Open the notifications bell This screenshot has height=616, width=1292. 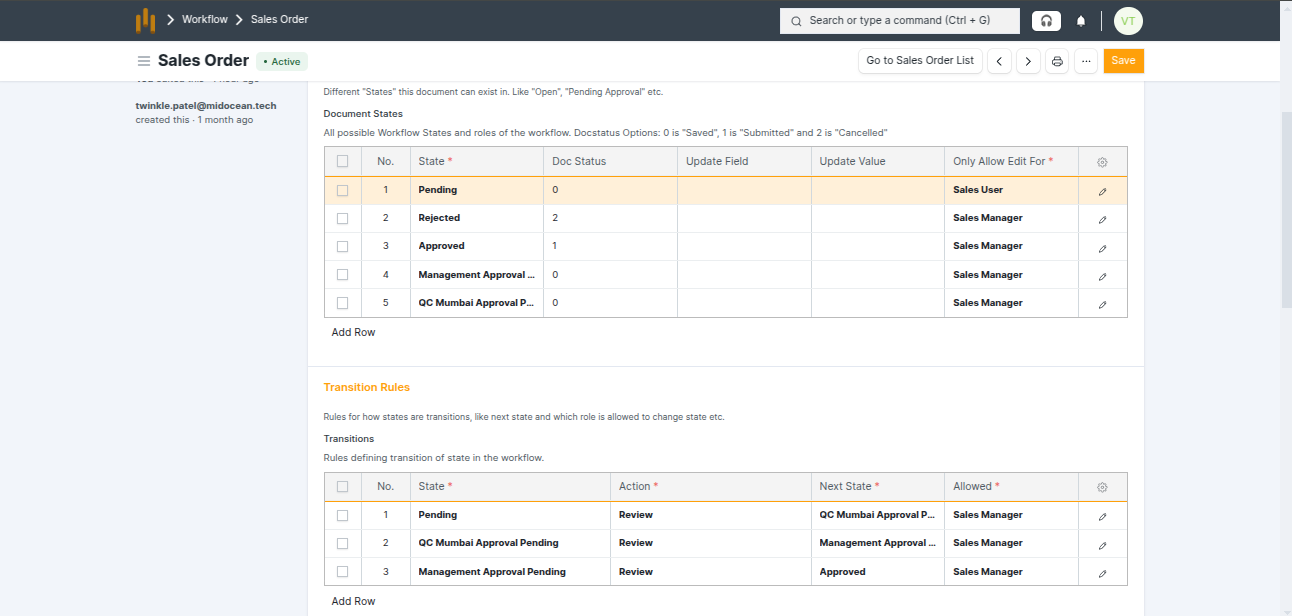1081,21
